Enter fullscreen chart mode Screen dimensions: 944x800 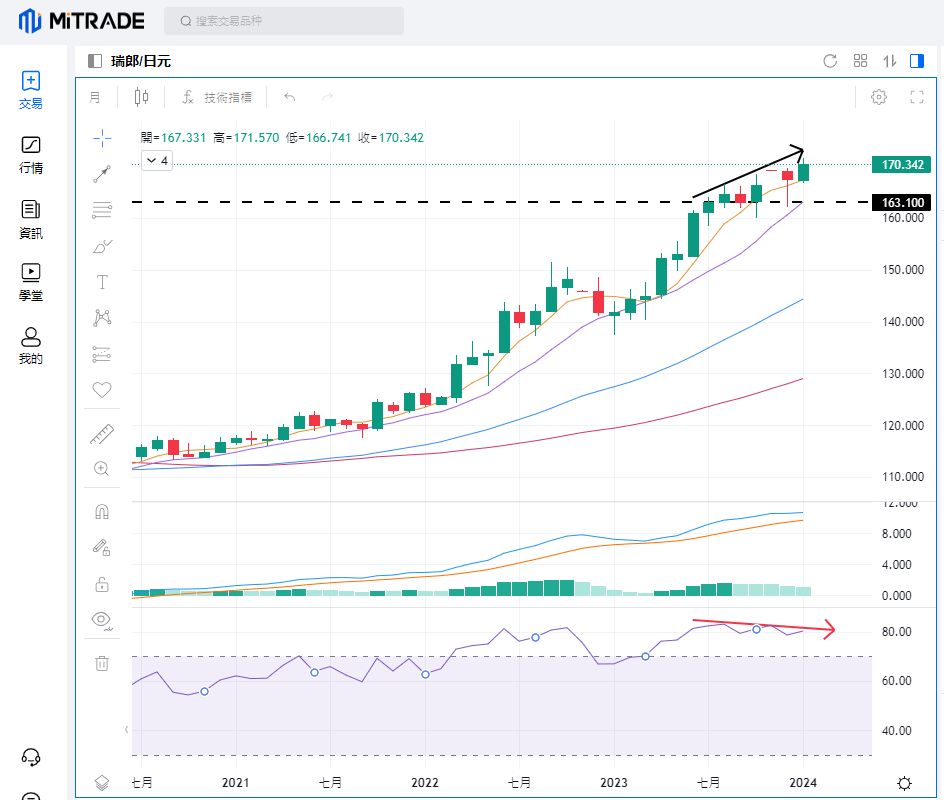click(916, 97)
